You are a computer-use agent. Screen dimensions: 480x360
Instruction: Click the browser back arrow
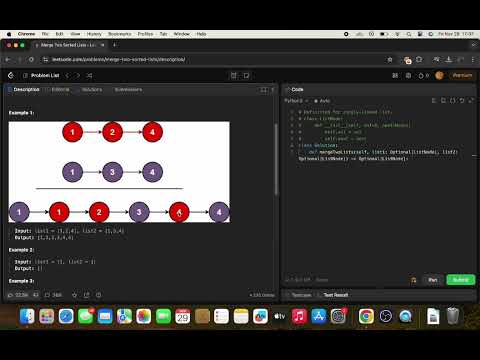click(8, 60)
